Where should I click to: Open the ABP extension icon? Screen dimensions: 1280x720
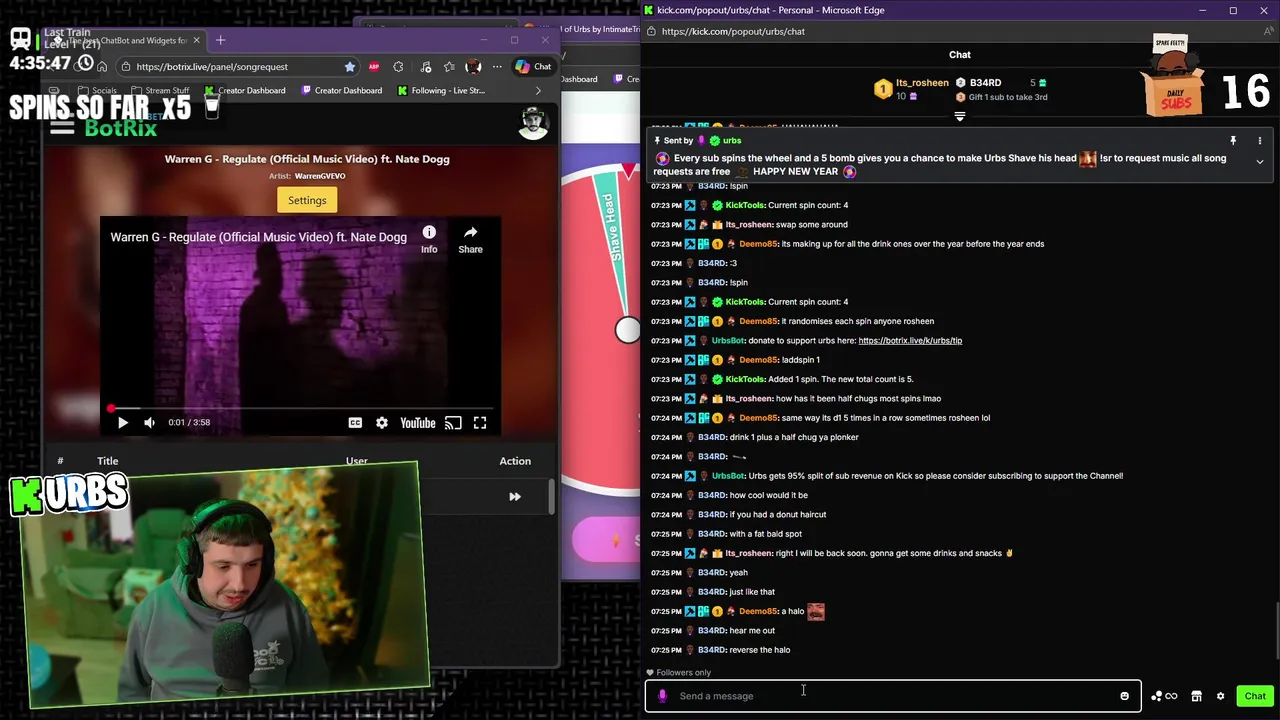pos(374,67)
